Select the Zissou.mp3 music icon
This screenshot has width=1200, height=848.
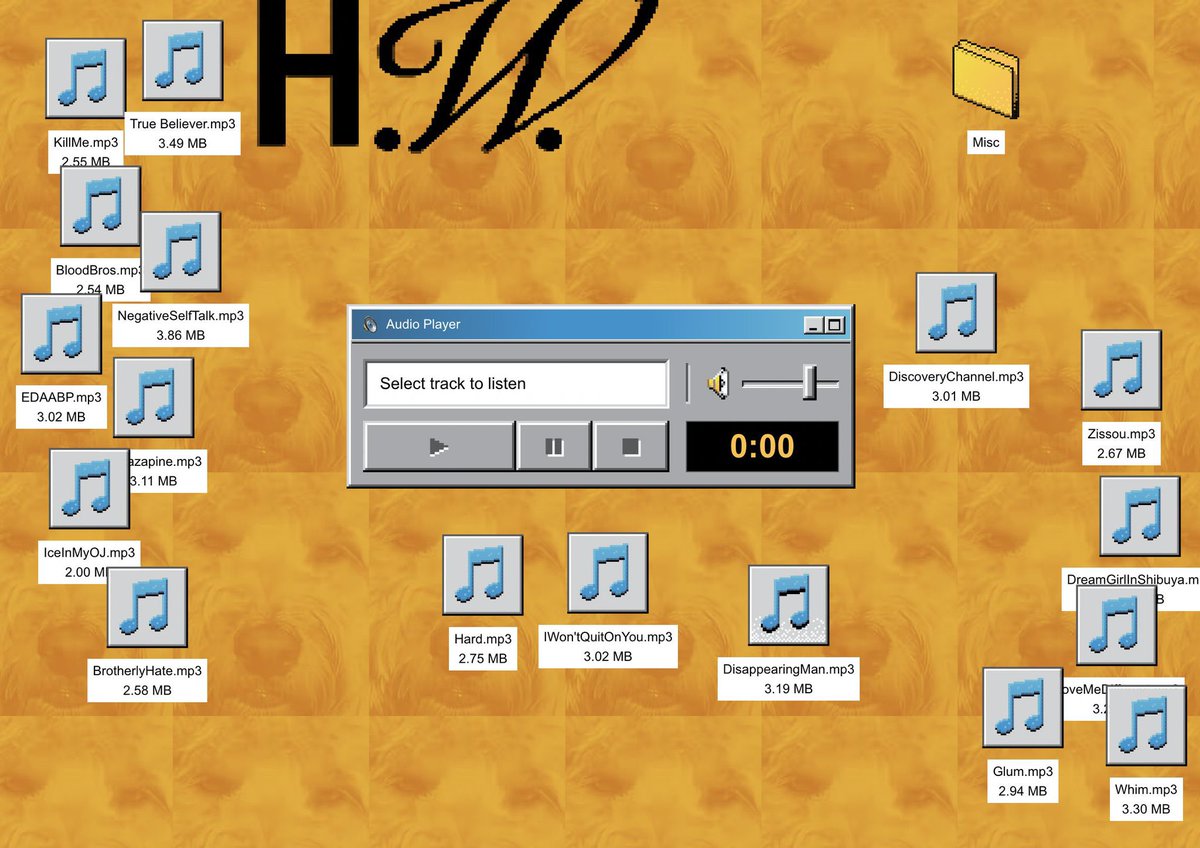1120,369
